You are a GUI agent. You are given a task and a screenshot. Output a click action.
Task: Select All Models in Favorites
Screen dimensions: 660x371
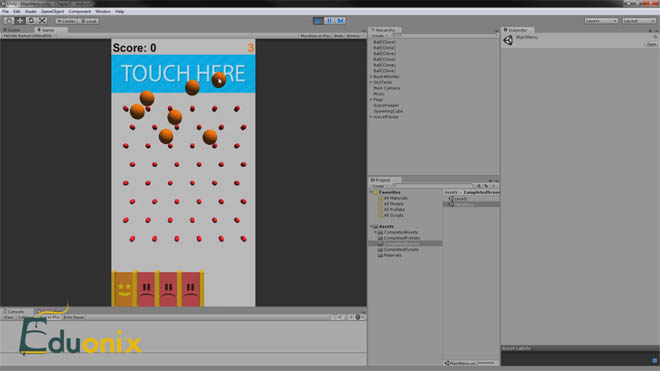393,204
